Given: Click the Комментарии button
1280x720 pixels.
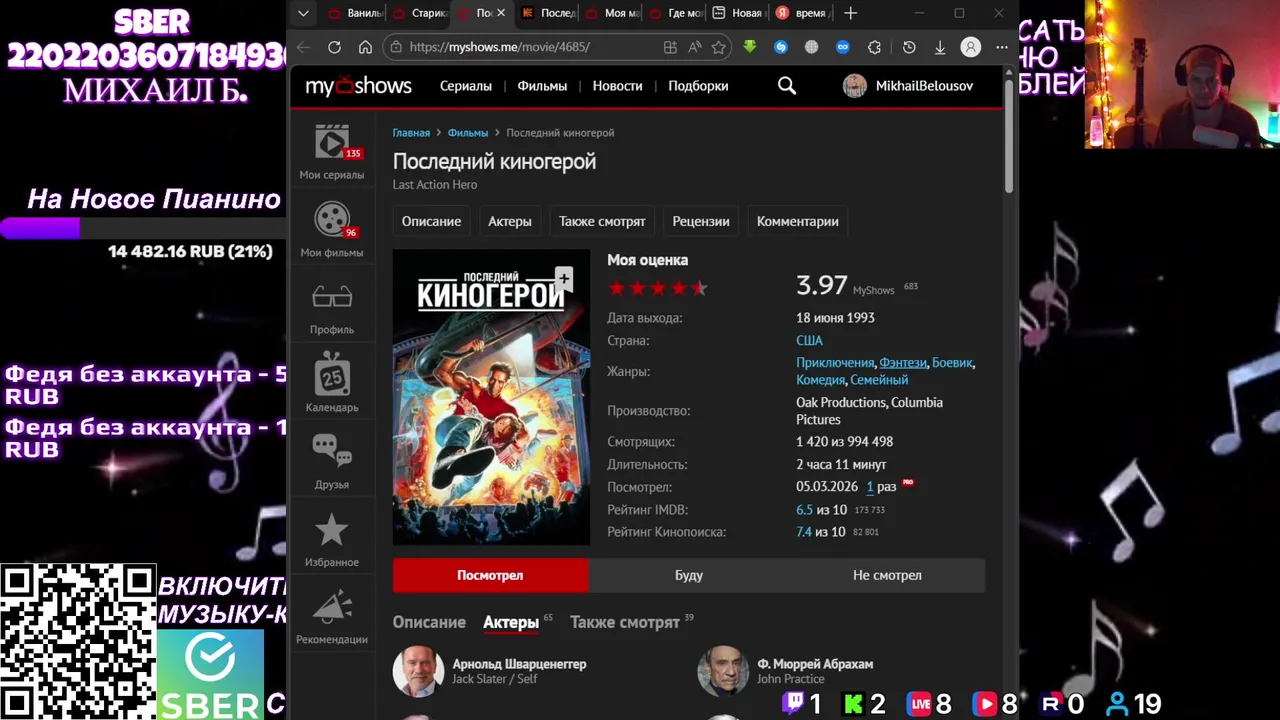Looking at the screenshot, I should tap(798, 221).
